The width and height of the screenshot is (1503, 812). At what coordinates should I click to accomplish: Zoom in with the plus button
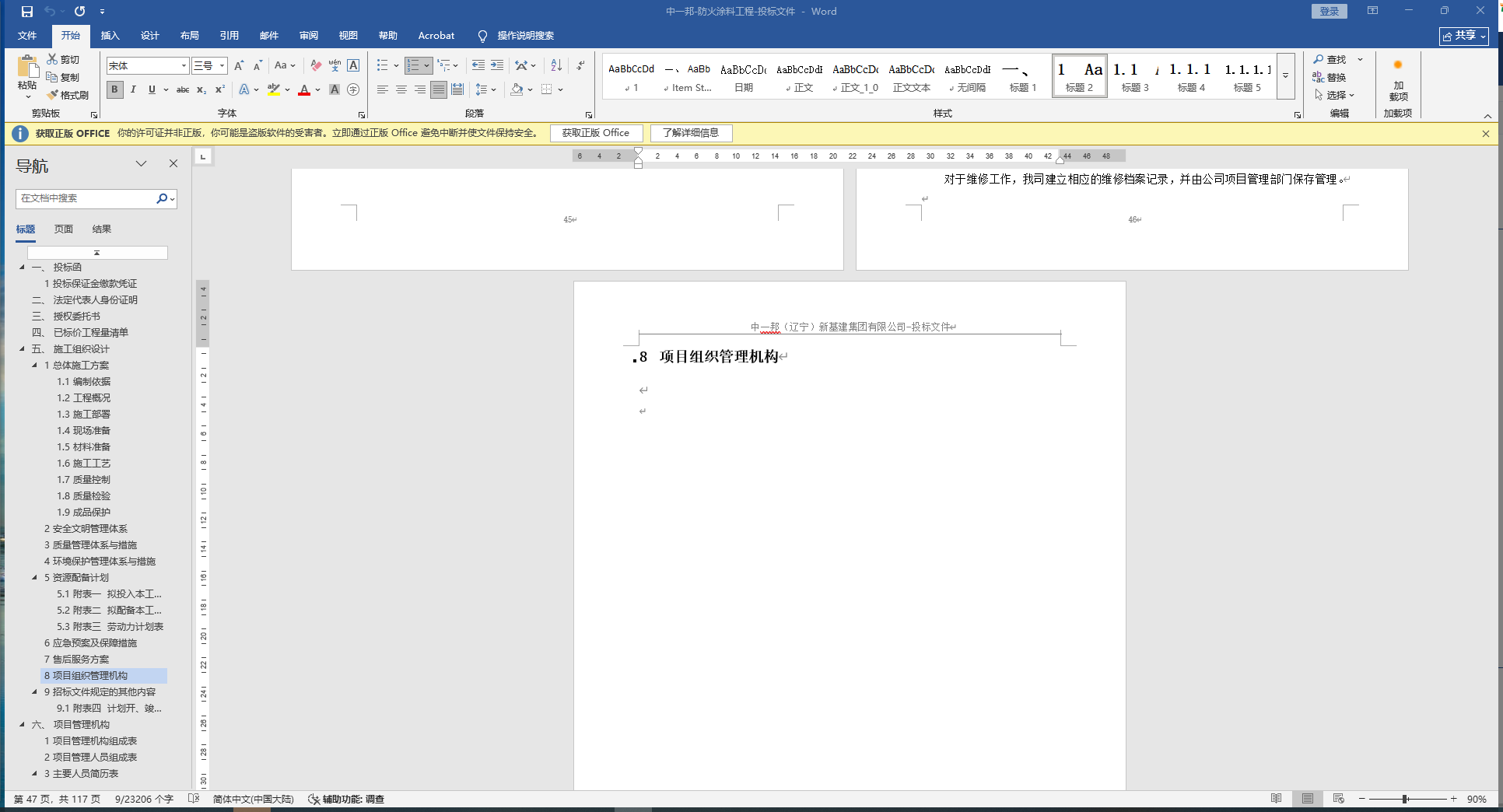point(1453,799)
